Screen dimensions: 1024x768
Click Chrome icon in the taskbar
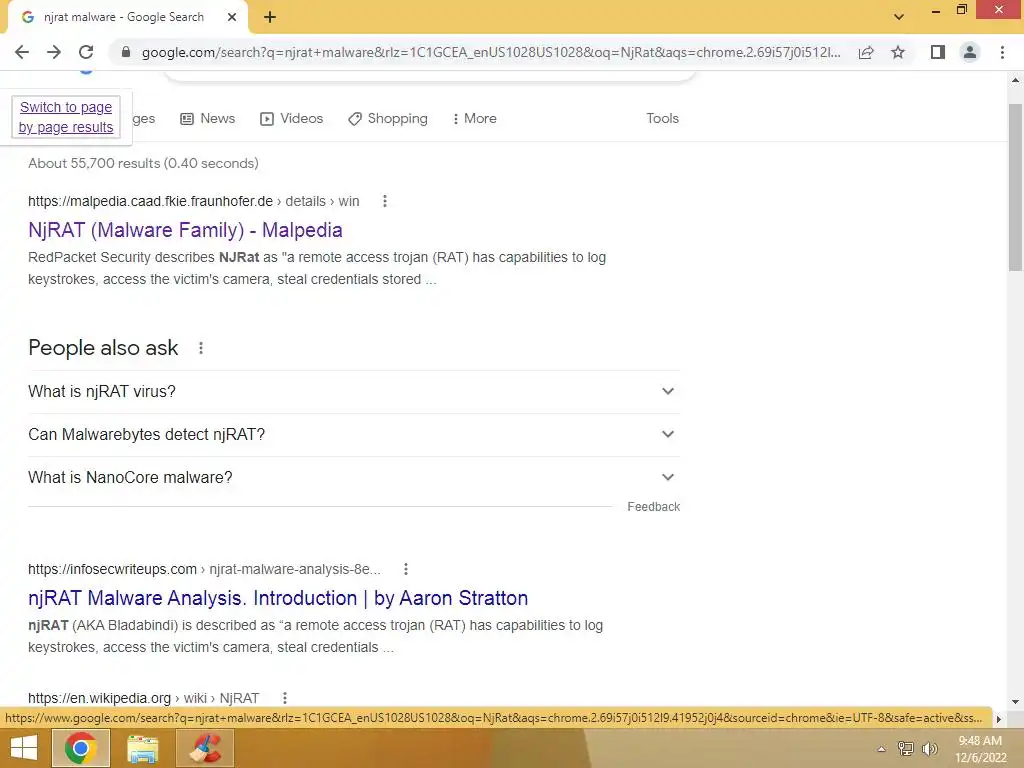click(x=80, y=748)
